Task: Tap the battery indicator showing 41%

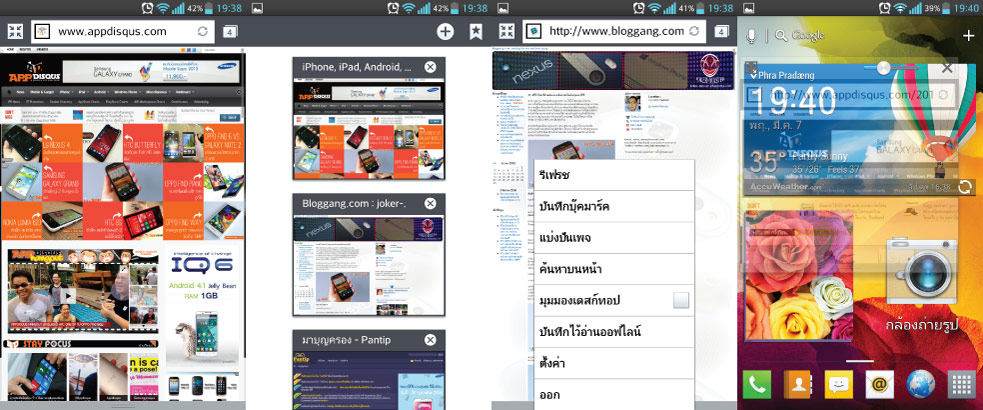Action: click(x=700, y=8)
